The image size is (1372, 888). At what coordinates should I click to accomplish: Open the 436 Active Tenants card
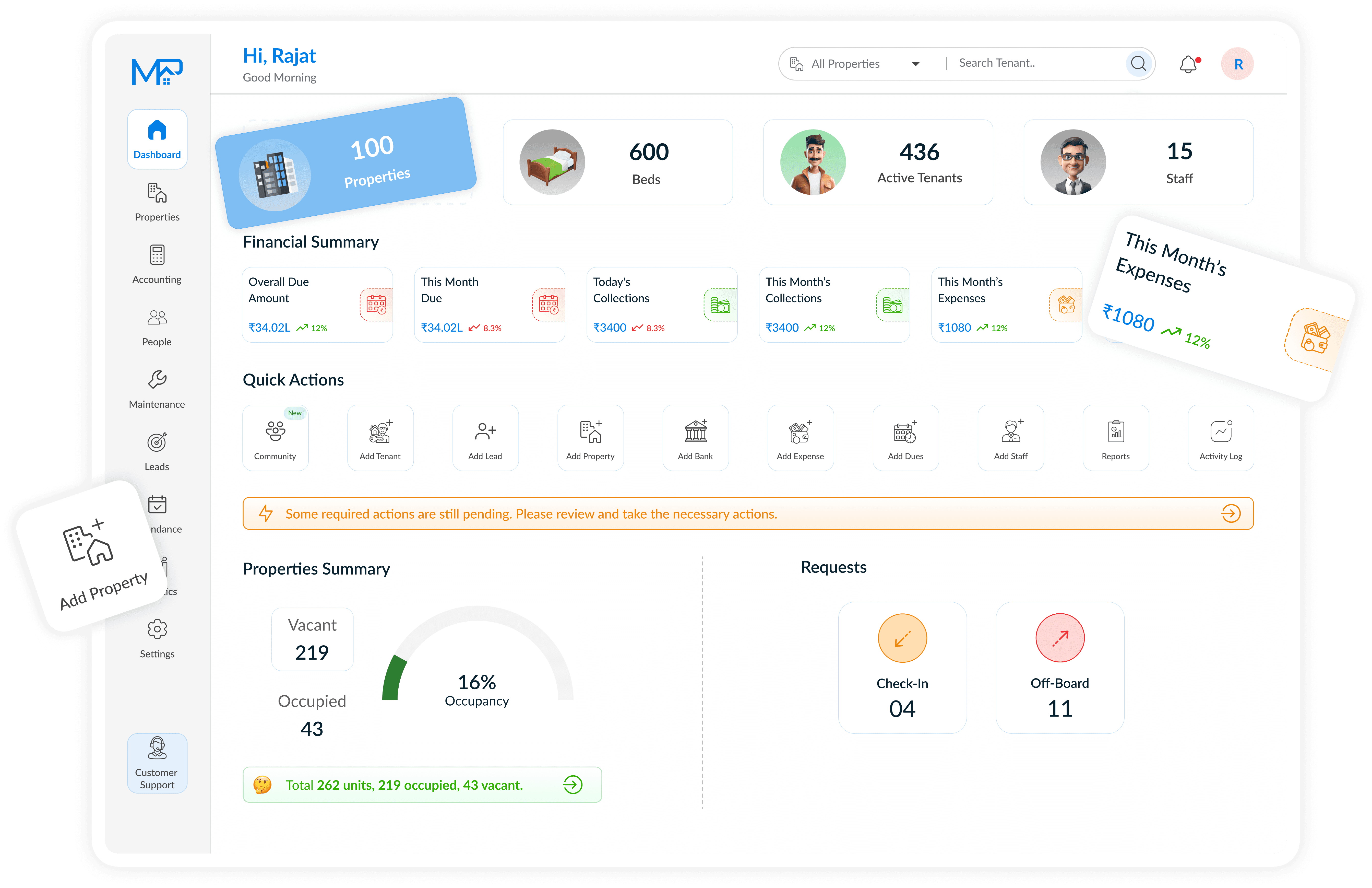click(878, 162)
